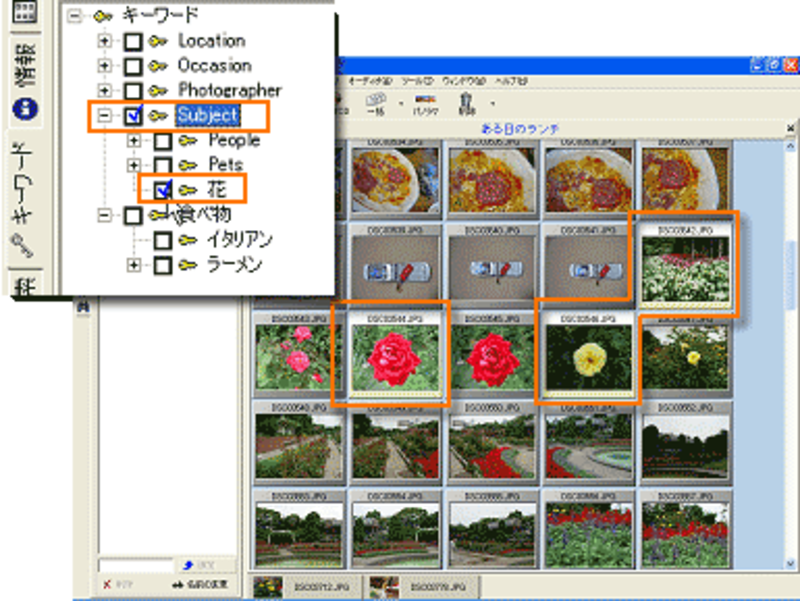The width and height of the screenshot is (800, 601).
Task: Select the large red rose thumbnail
Action: (x=393, y=357)
